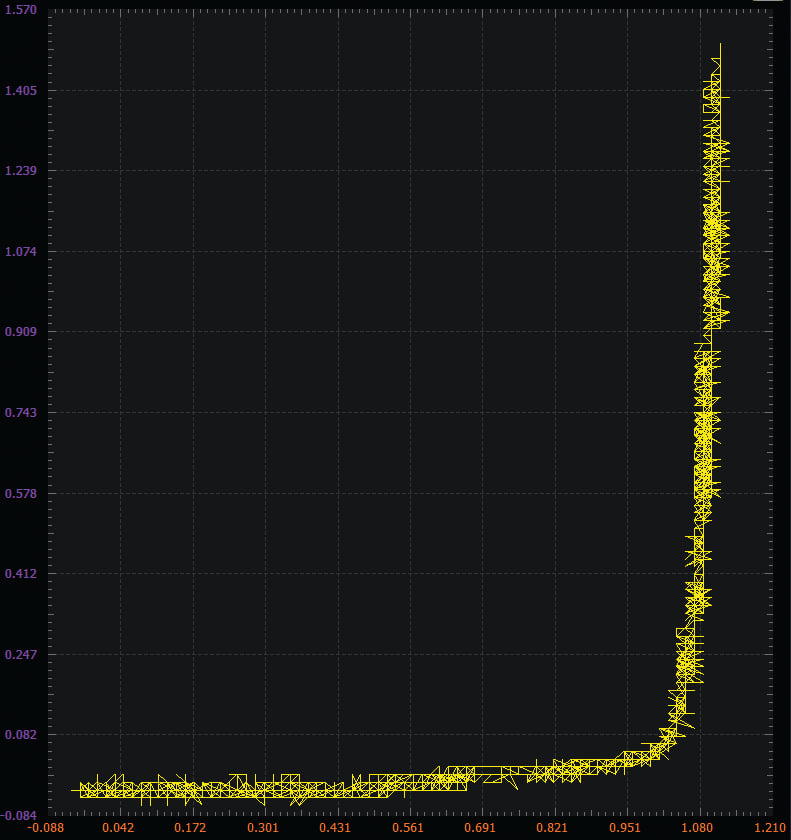Click the 0.691 horizontal axis label

tap(480, 828)
